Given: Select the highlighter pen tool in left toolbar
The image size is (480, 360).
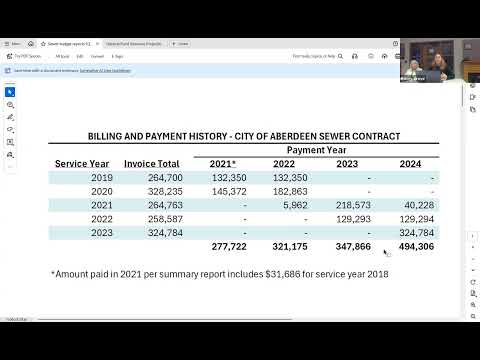Looking at the screenshot, I should point(10,117).
